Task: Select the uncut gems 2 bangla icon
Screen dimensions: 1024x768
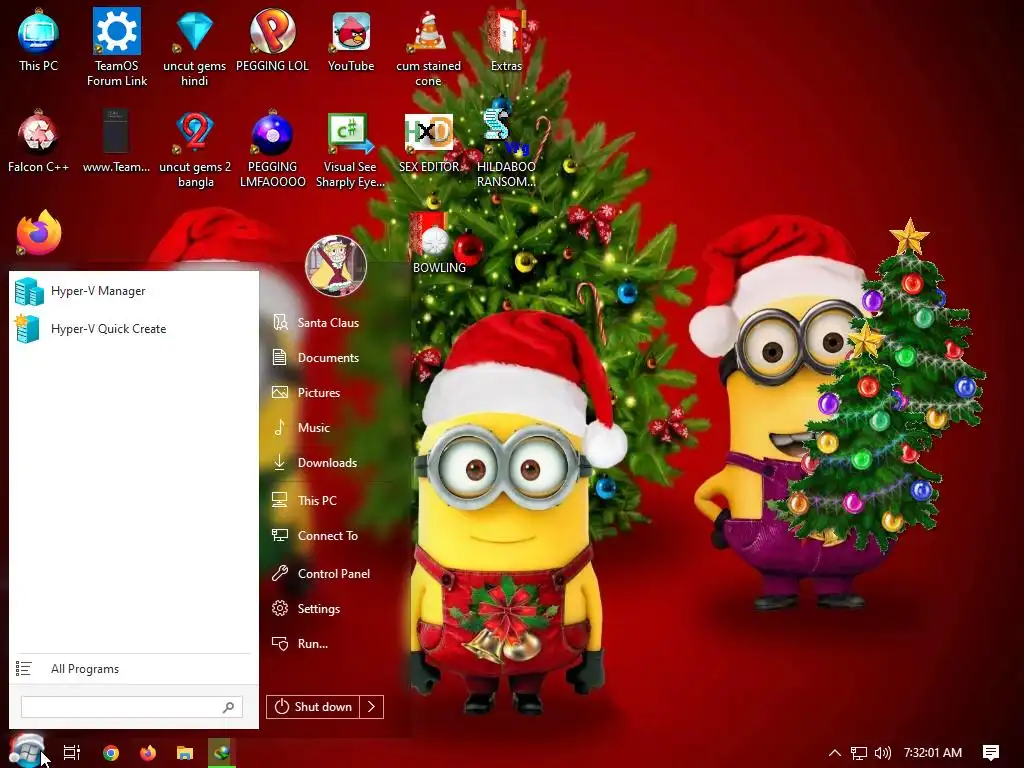Action: pos(195,149)
